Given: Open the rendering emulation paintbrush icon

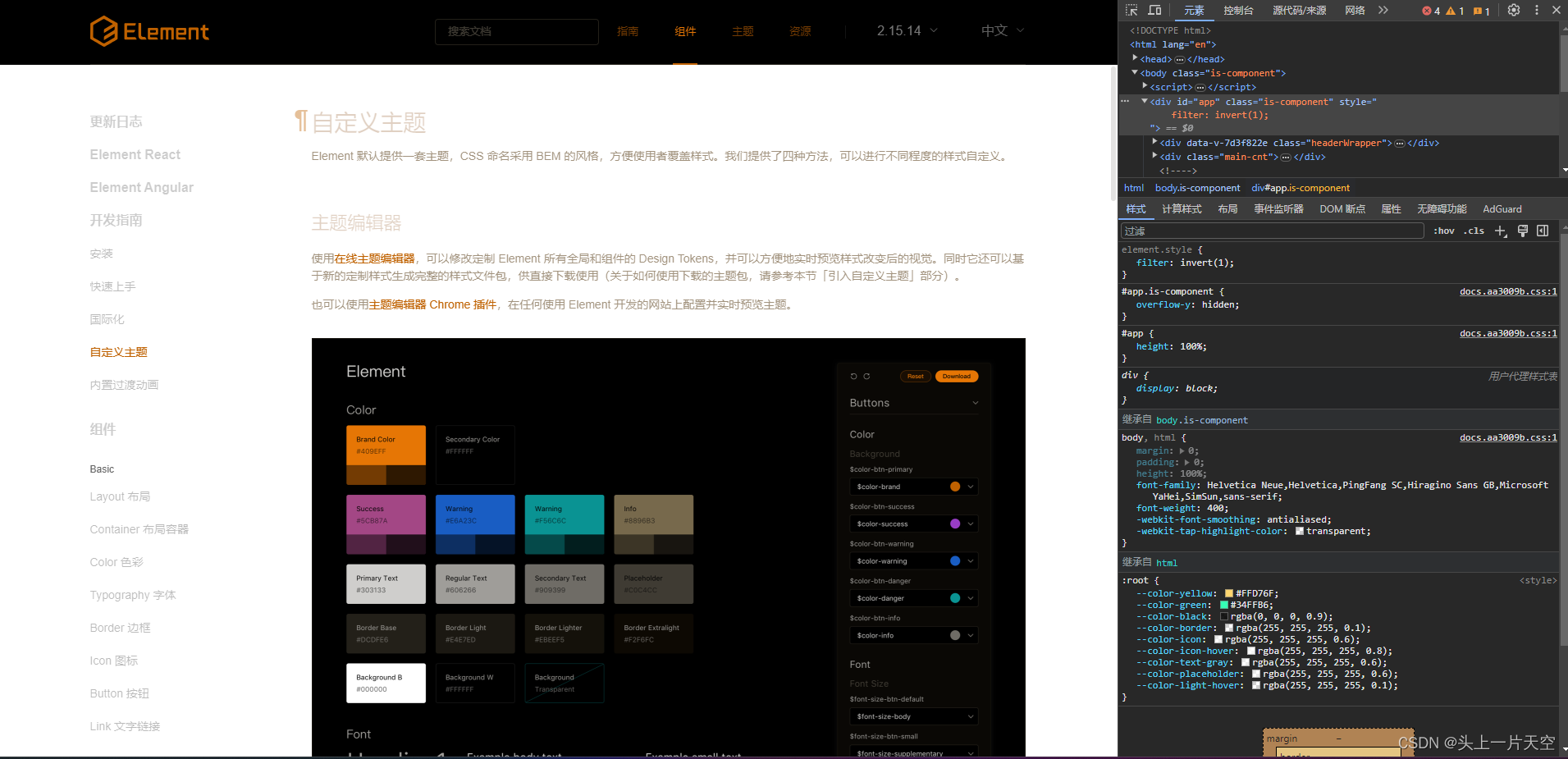Looking at the screenshot, I should tap(1523, 231).
